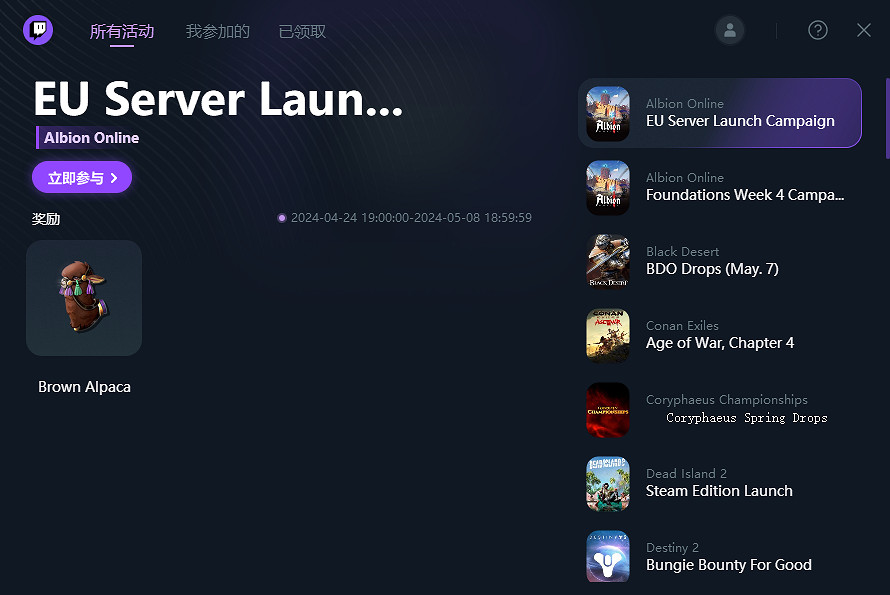Image resolution: width=890 pixels, height=595 pixels.
Task: Open the 已领取 tab
Action: click(302, 31)
